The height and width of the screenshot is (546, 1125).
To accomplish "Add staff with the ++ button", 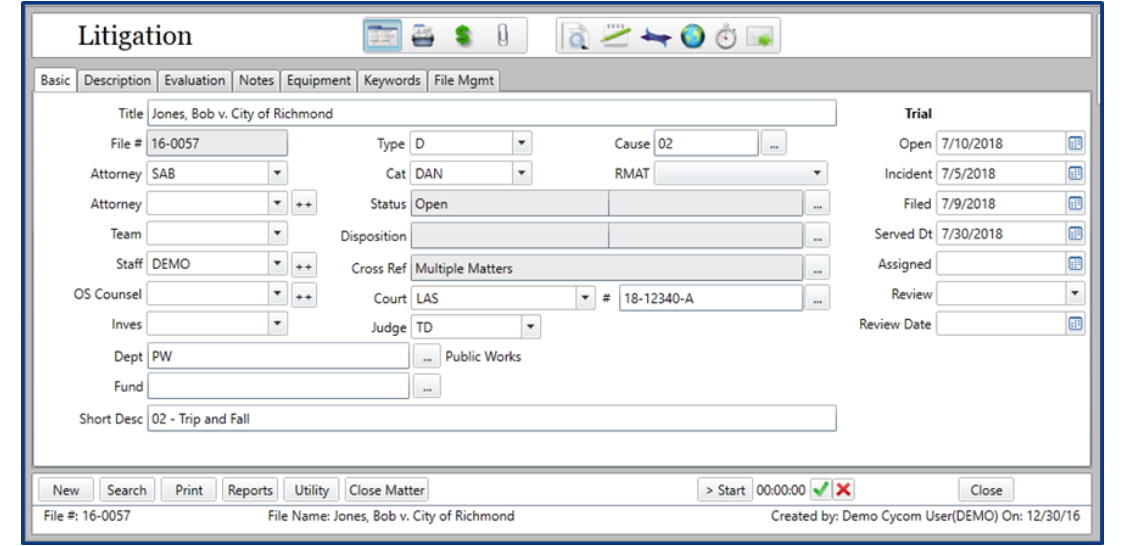I will coord(303,265).
